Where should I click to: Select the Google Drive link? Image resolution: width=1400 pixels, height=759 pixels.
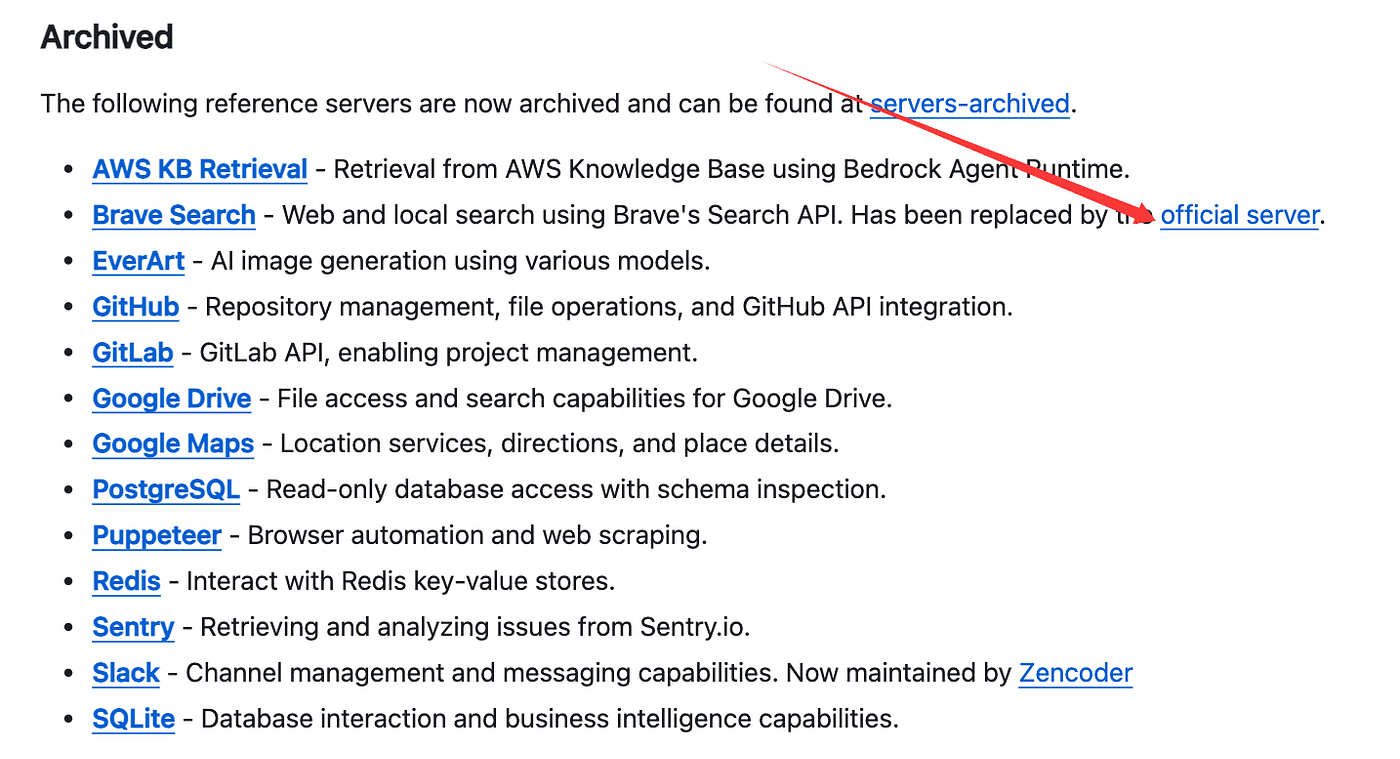[171, 398]
